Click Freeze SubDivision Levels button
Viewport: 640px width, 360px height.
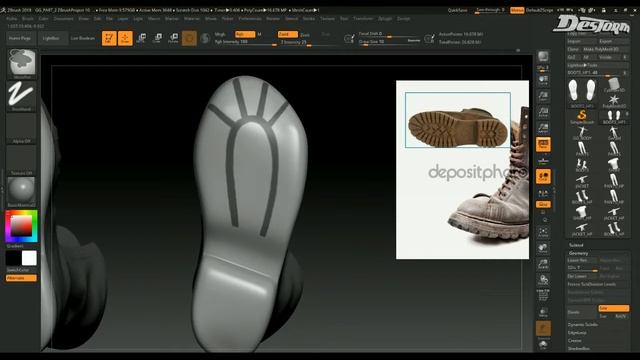pos(598,284)
